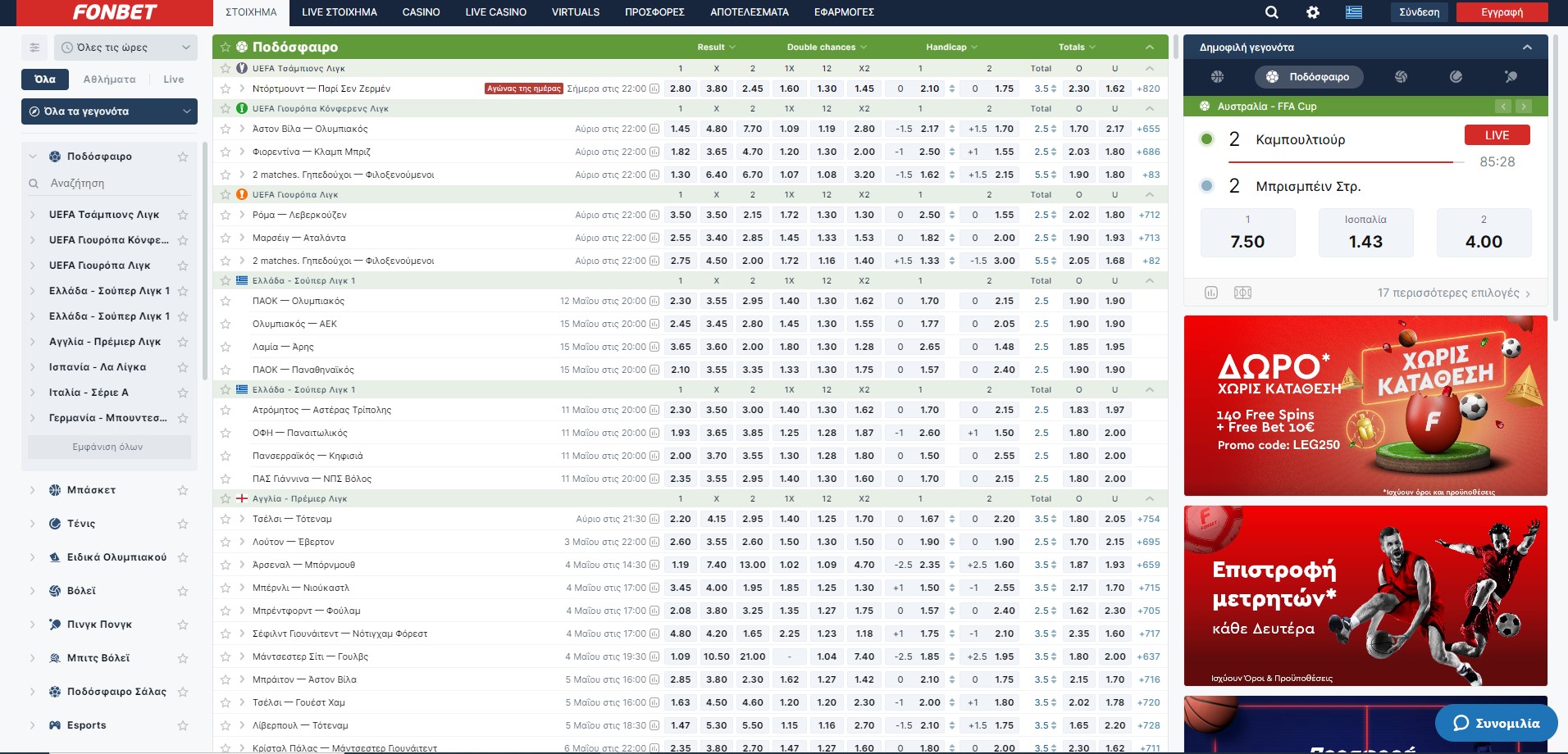Star the Ρόμα — Λεβερκούζεν match
1568x754 pixels.
(226, 215)
